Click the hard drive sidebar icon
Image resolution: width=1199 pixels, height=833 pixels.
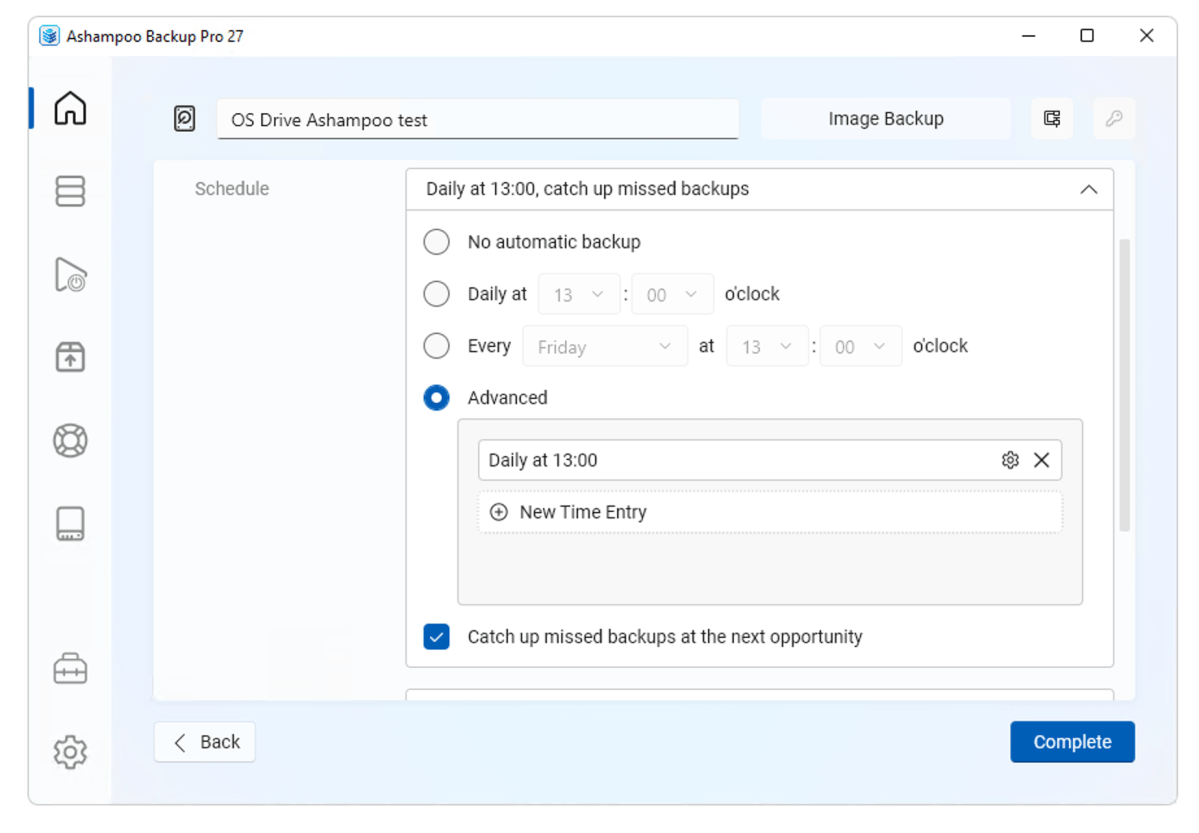point(70,524)
